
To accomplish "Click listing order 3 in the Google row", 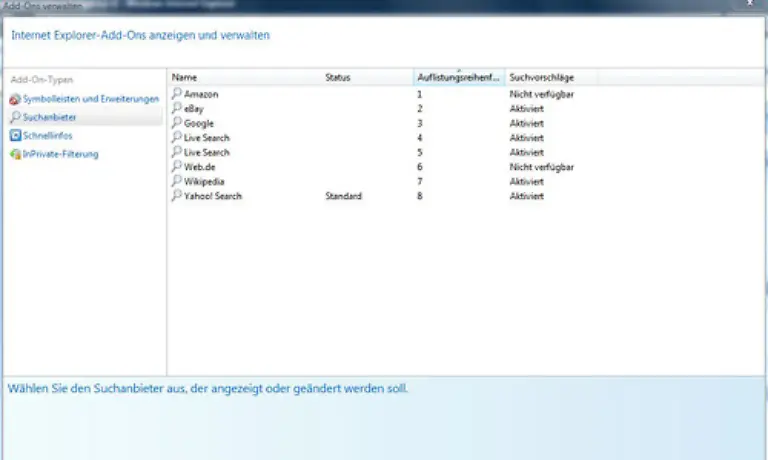I will click(420, 123).
